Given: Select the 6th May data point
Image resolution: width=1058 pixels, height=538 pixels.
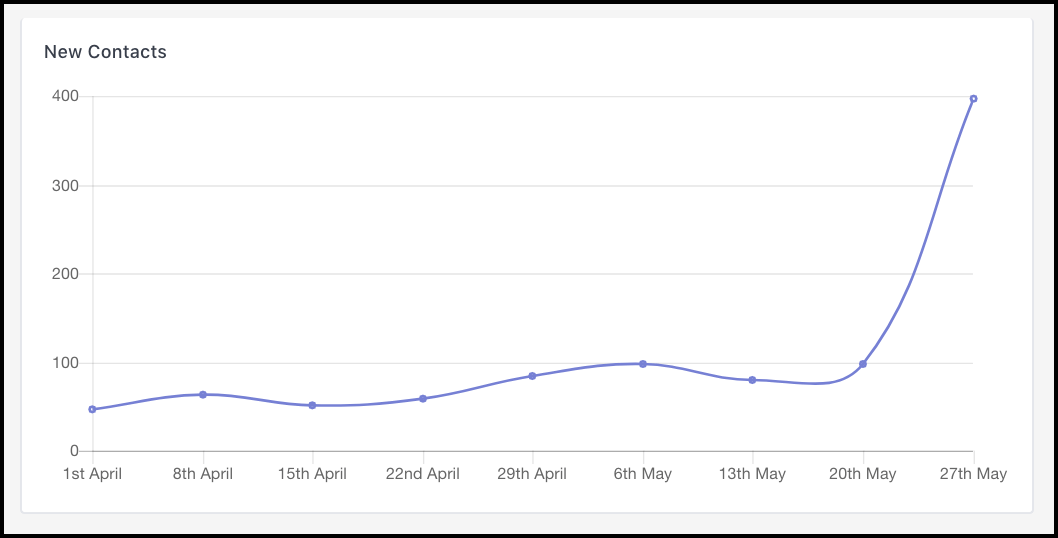Looking at the screenshot, I should (x=643, y=364).
